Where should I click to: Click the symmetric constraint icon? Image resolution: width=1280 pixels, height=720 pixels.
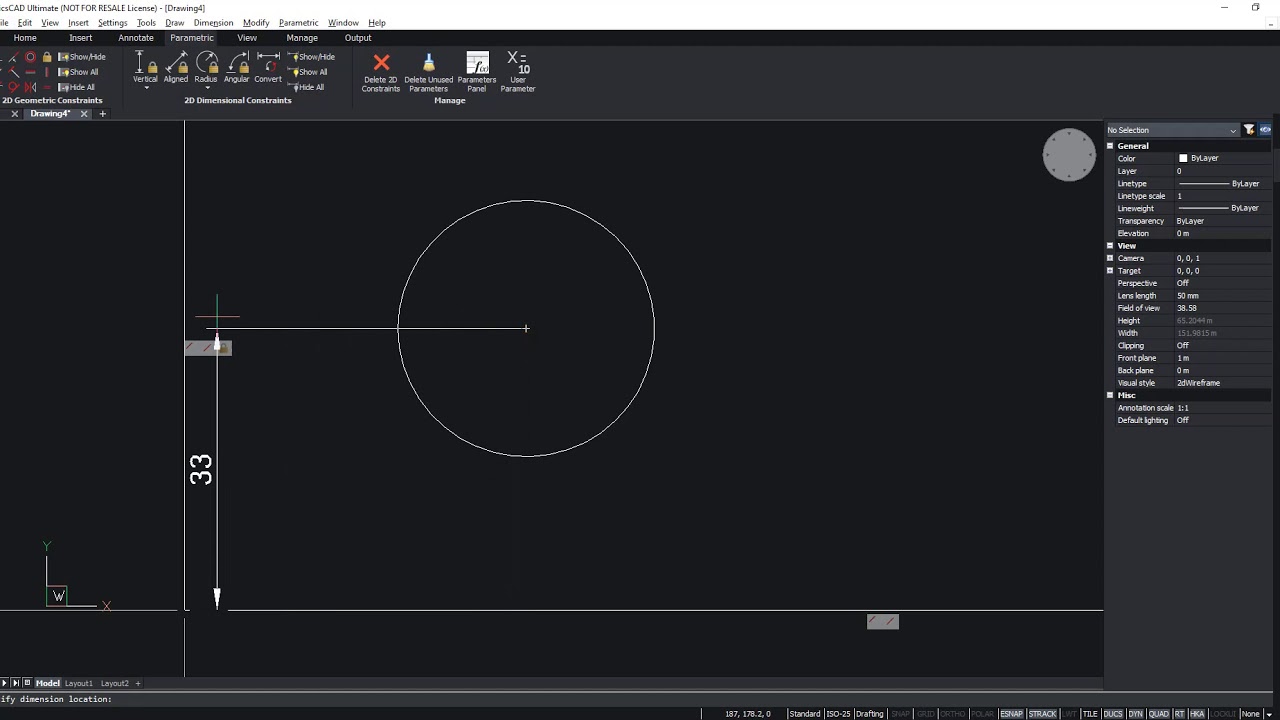[30, 87]
